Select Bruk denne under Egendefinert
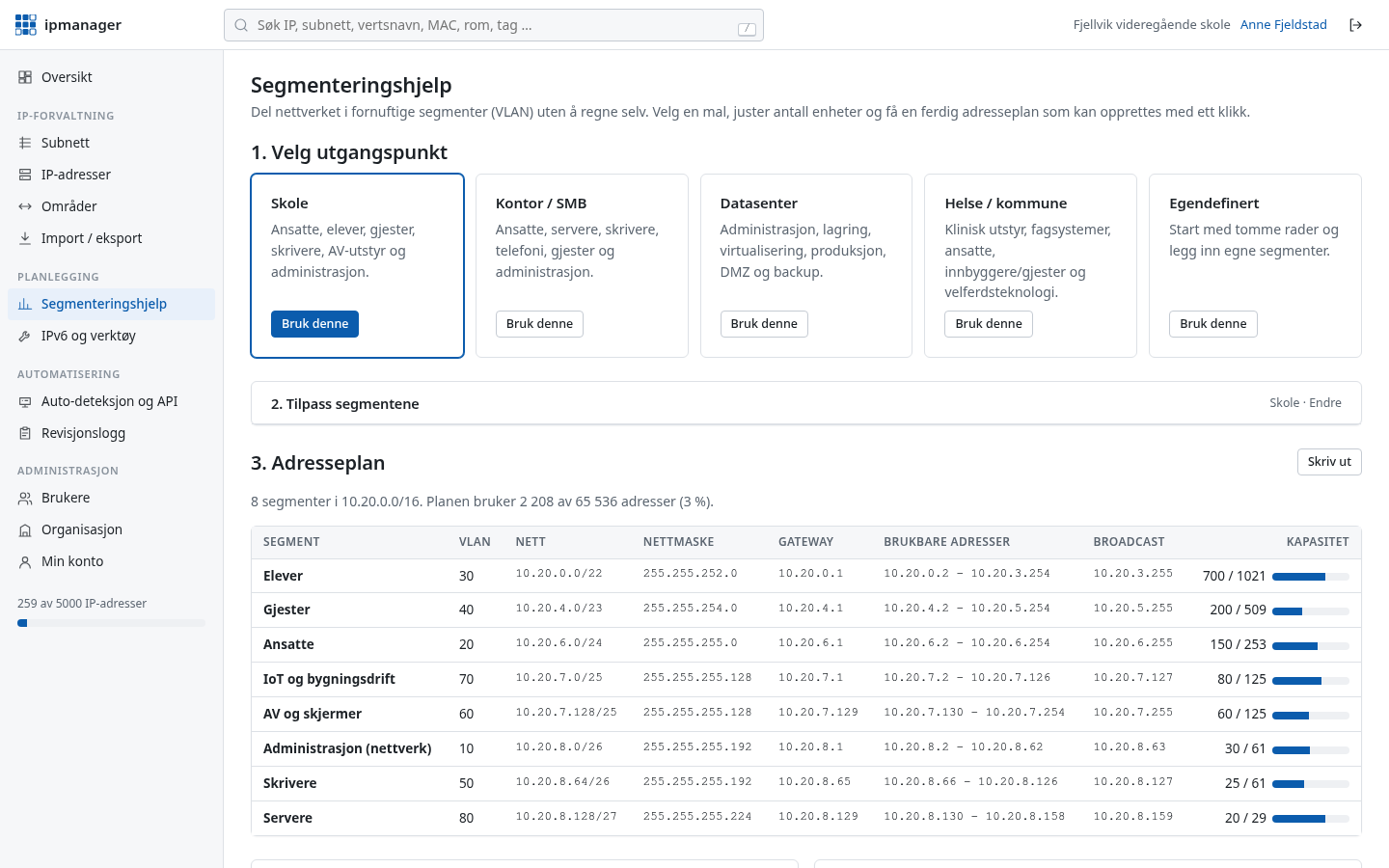This screenshot has height=868, width=1389. pos(1213,324)
